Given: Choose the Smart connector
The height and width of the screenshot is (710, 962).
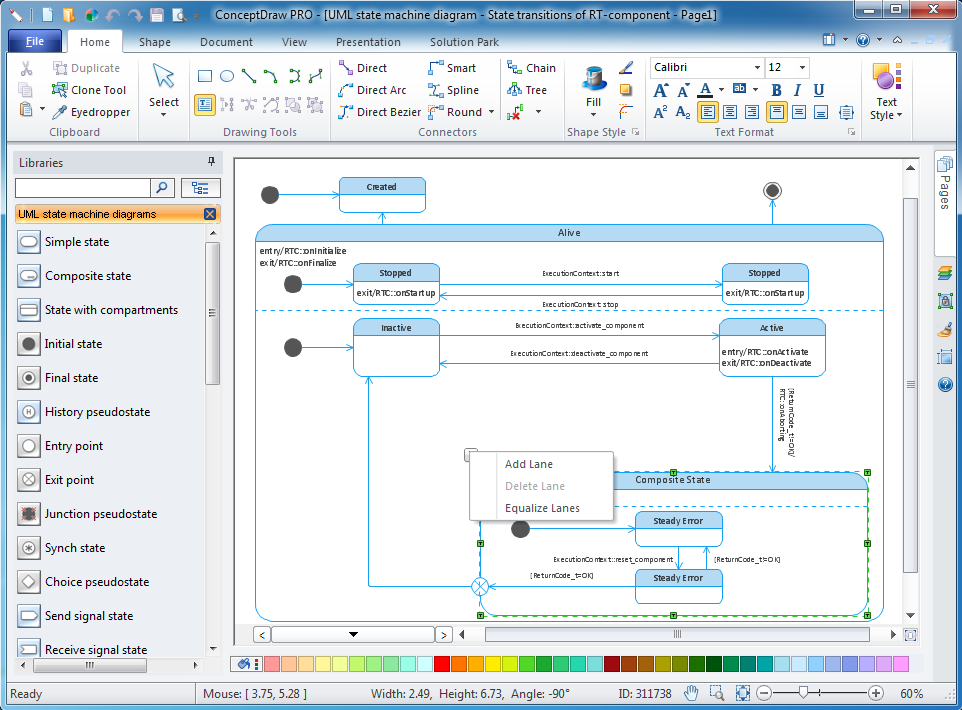Looking at the screenshot, I should coord(452,68).
